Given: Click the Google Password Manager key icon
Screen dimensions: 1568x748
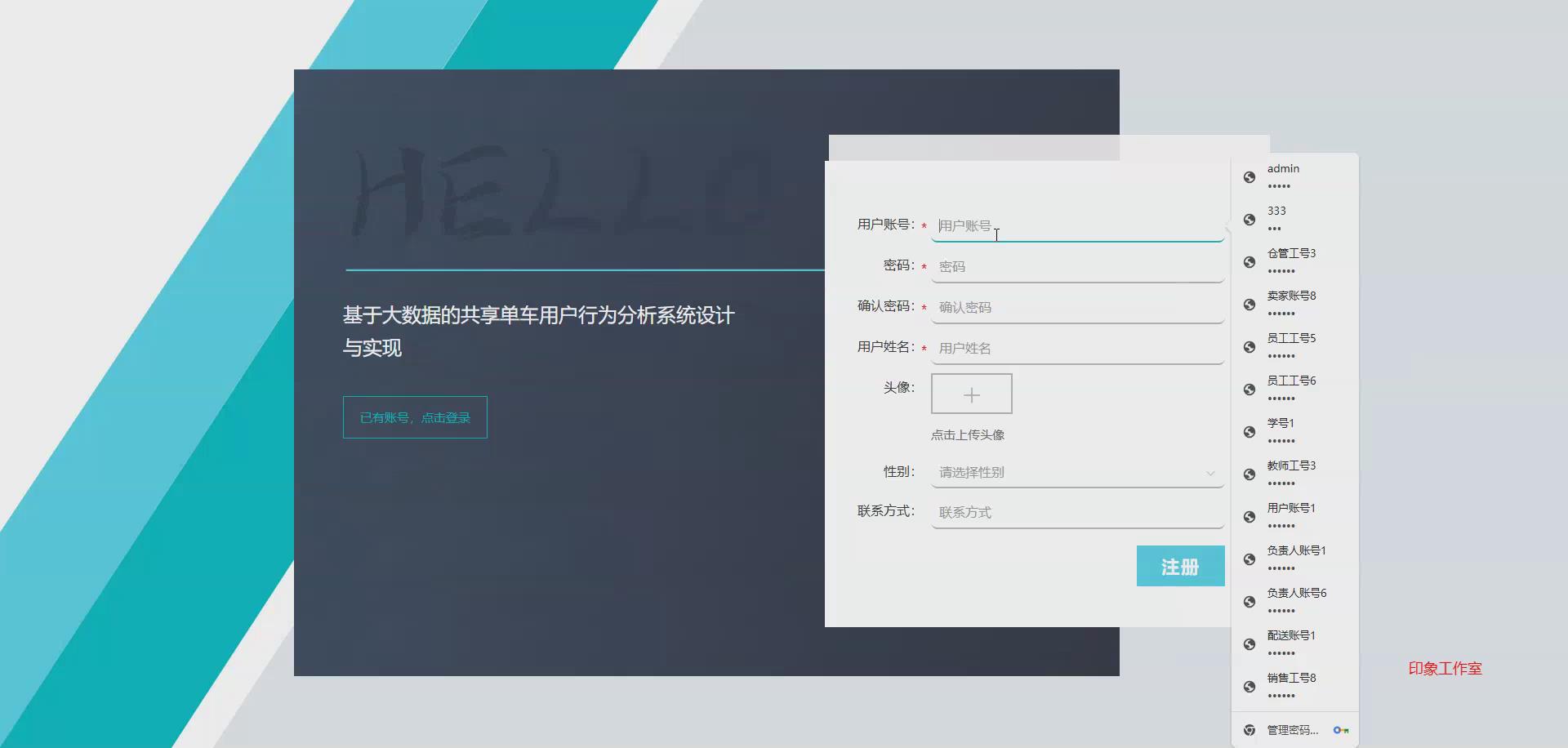Looking at the screenshot, I should [1342, 729].
